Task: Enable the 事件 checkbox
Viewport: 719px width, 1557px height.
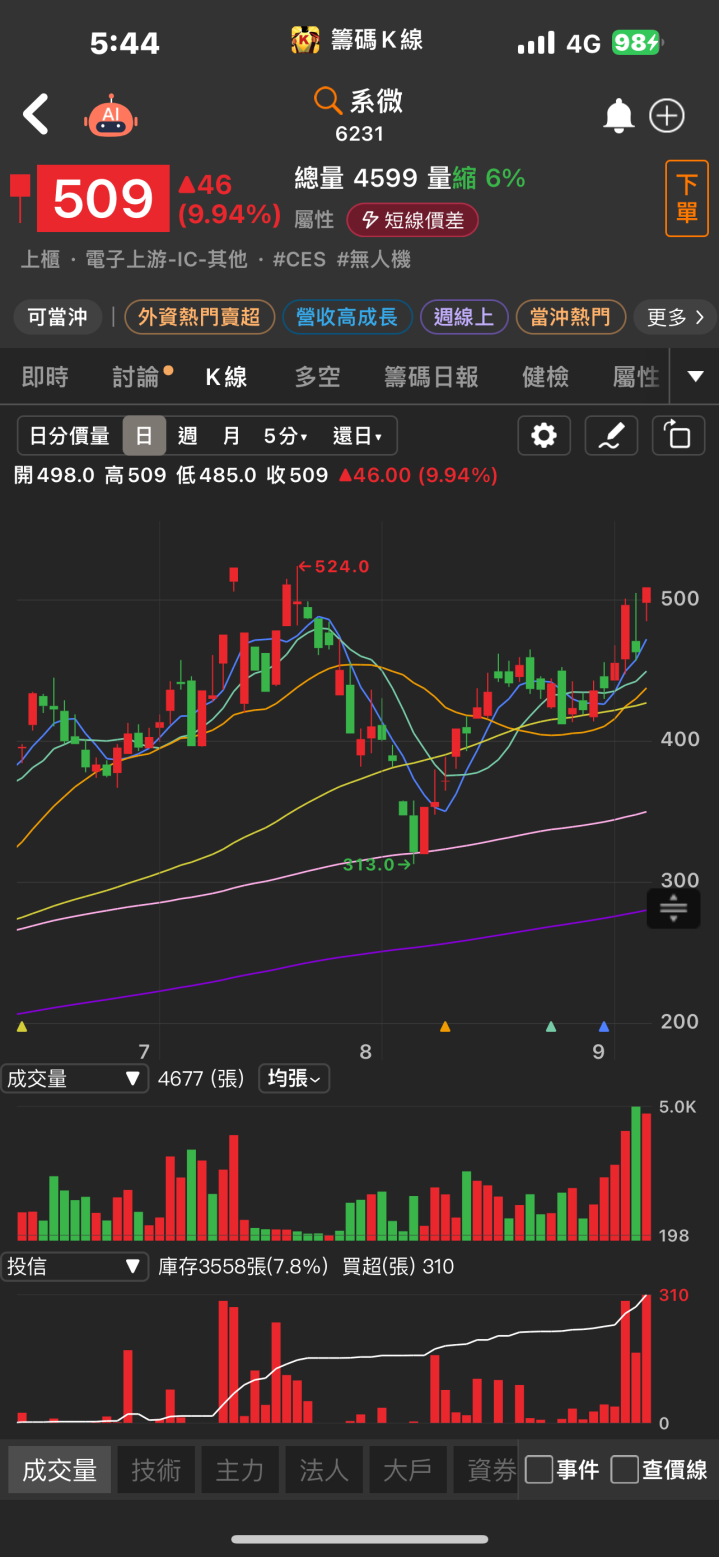Action: 539,1469
